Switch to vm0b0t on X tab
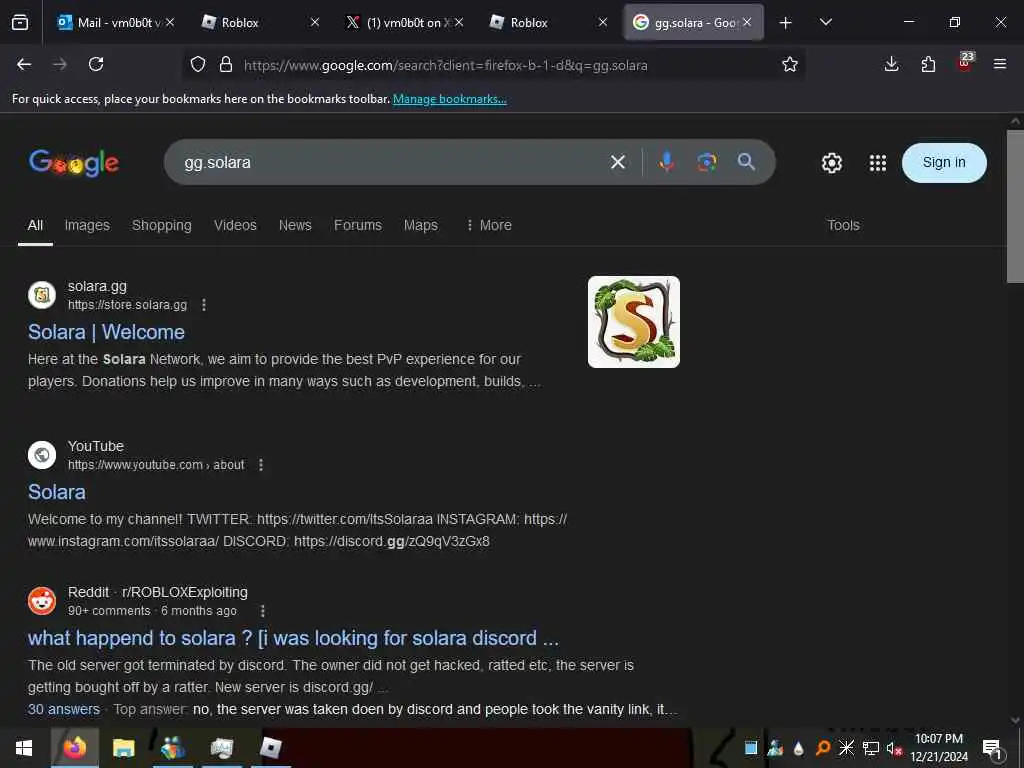Screen dimensions: 1024x768 (398, 22)
